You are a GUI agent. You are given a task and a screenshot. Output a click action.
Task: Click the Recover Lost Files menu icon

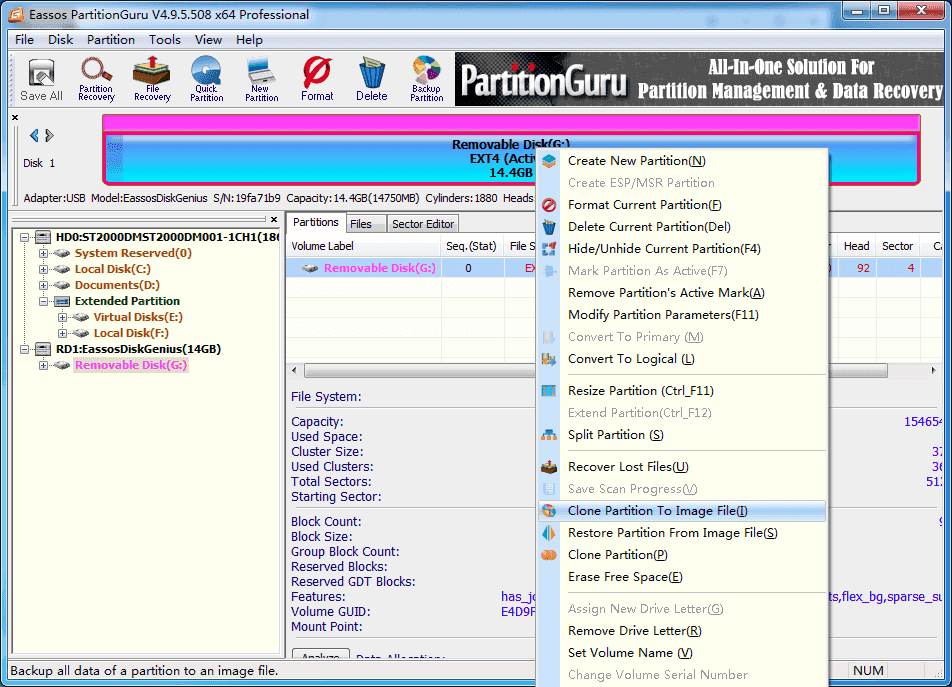pyautogui.click(x=549, y=467)
